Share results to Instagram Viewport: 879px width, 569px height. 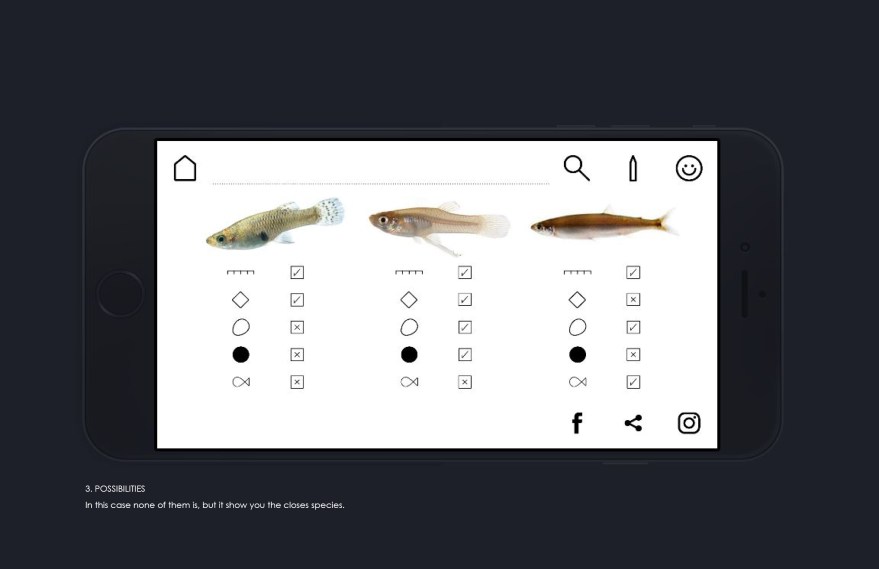coord(689,423)
